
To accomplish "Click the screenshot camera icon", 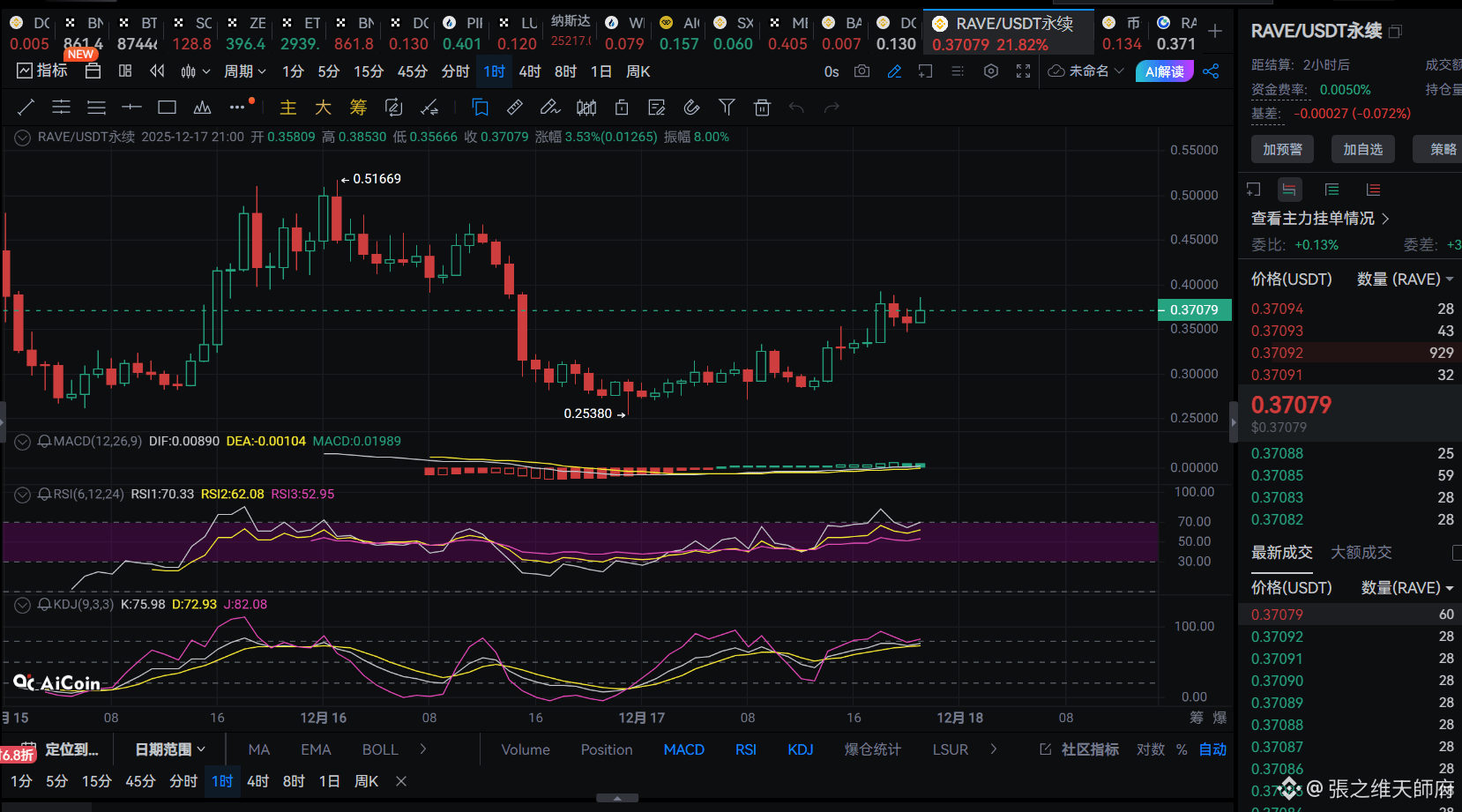I will pos(862,71).
